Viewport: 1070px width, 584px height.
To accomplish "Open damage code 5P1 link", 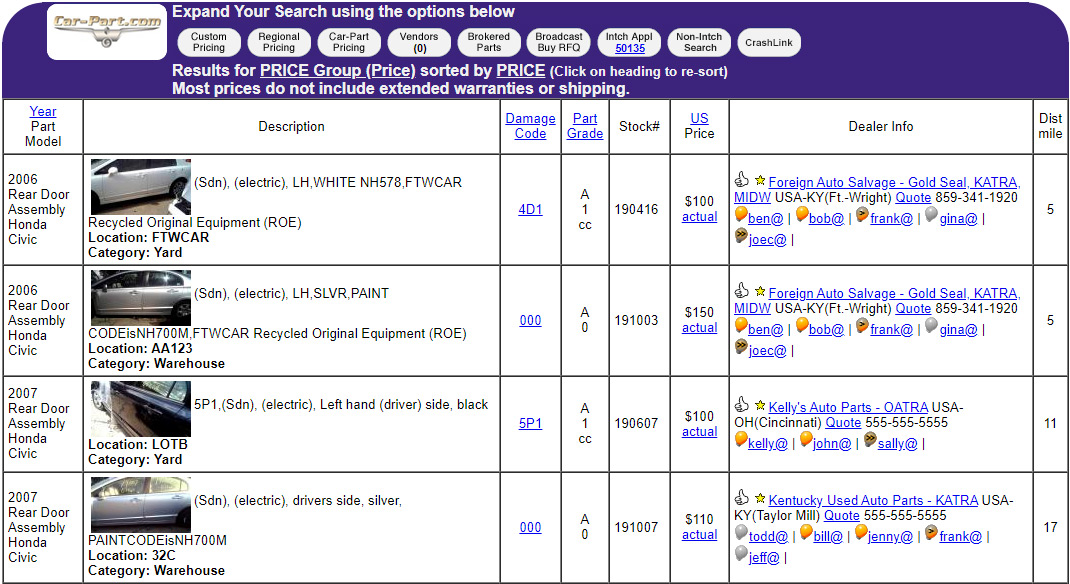I will coord(530,423).
